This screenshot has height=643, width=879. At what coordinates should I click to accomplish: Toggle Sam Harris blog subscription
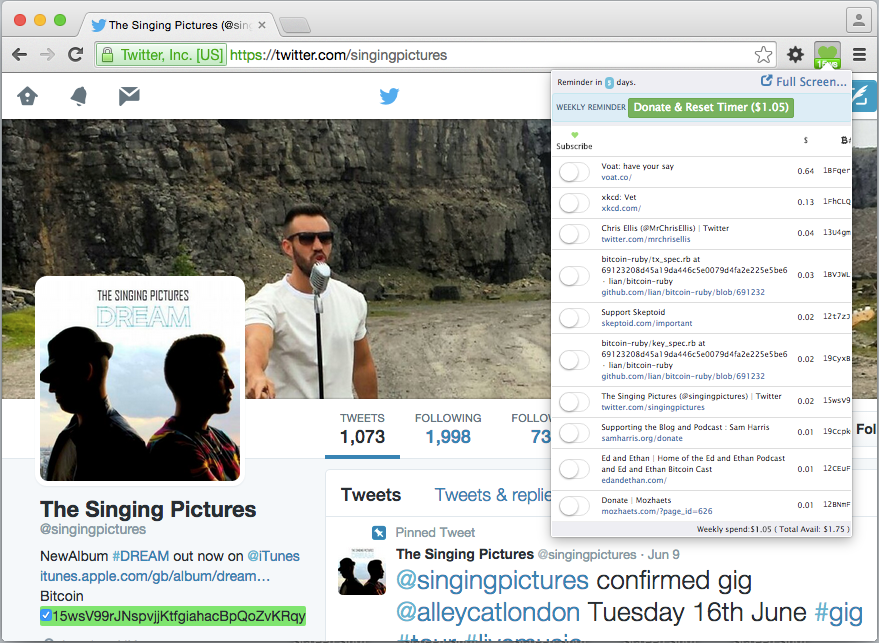click(575, 433)
